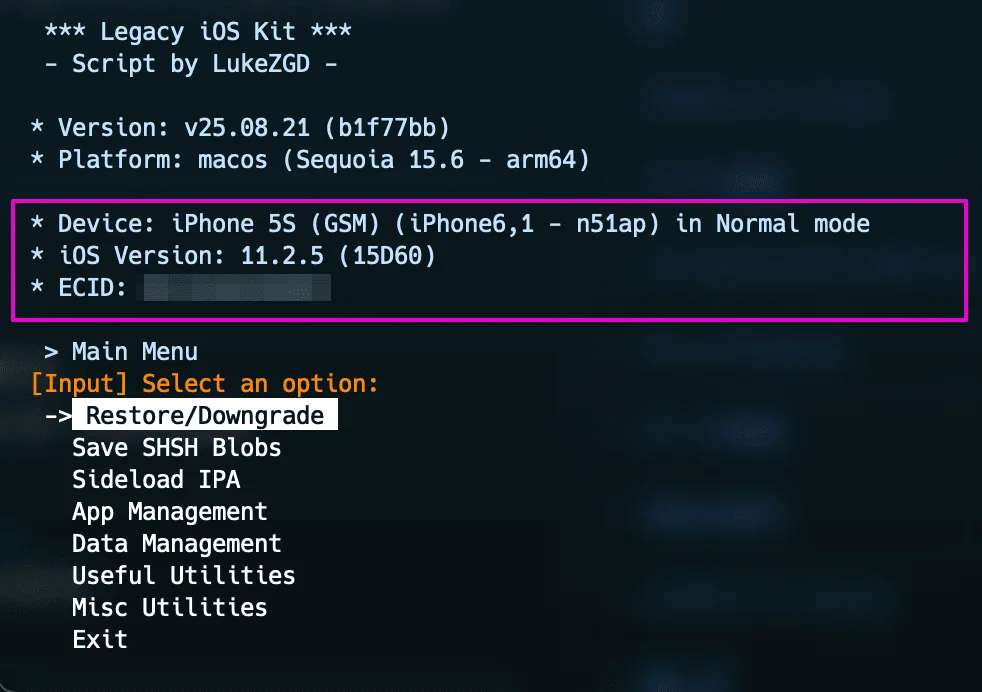The height and width of the screenshot is (692, 982).
Task: Click Exit at the menu bottom
Action: tap(100, 639)
